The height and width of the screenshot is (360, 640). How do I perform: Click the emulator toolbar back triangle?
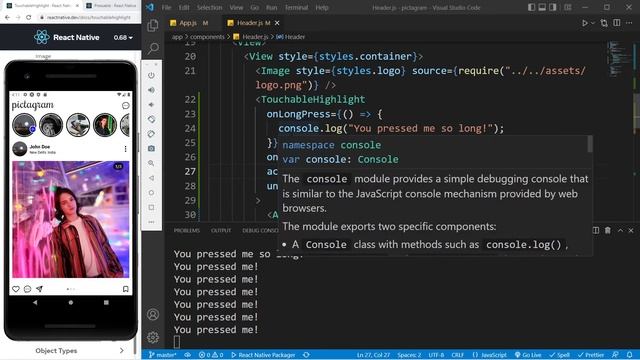click(x=151, y=178)
